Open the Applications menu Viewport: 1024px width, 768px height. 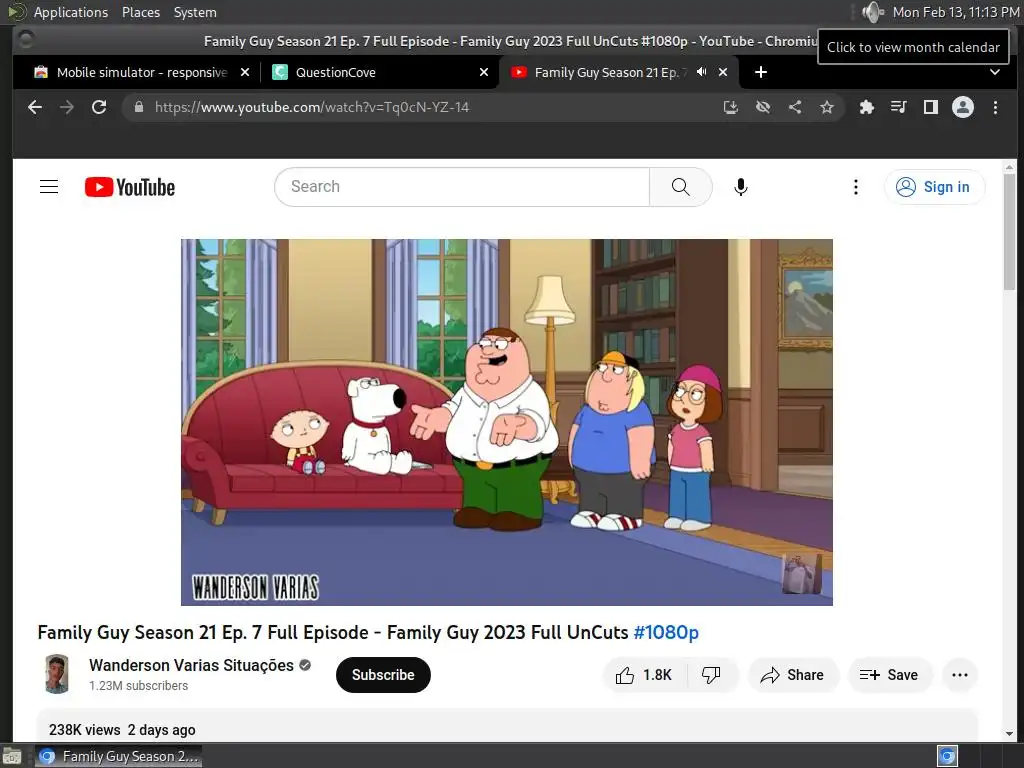click(71, 12)
